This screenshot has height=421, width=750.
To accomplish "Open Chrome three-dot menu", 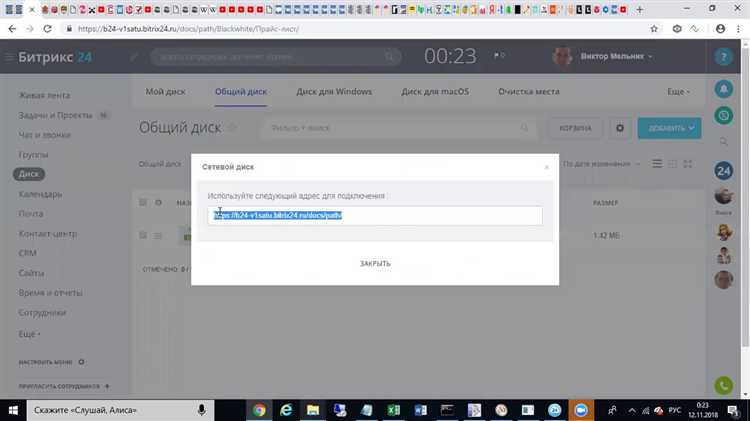I will pyautogui.click(x=738, y=29).
